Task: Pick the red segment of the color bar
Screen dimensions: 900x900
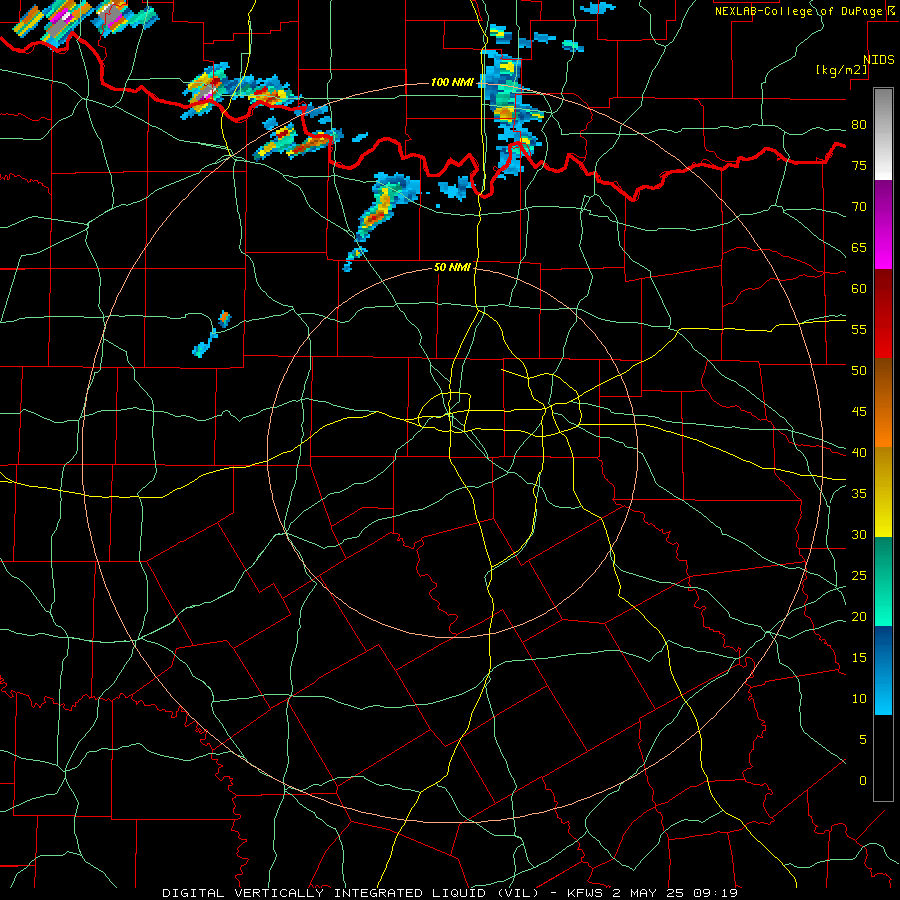Action: (x=883, y=313)
